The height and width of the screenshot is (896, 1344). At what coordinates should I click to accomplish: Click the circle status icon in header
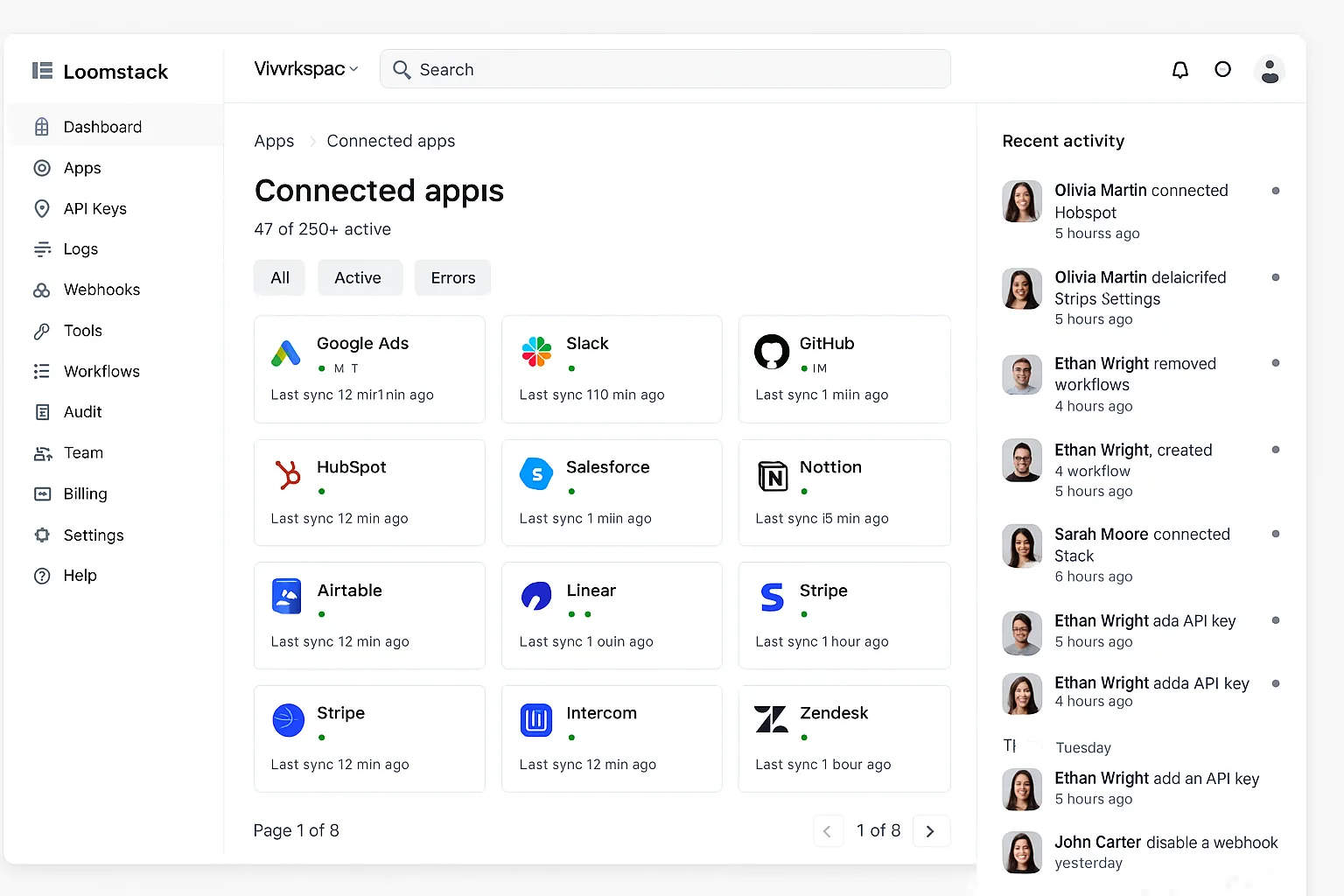[1223, 70]
